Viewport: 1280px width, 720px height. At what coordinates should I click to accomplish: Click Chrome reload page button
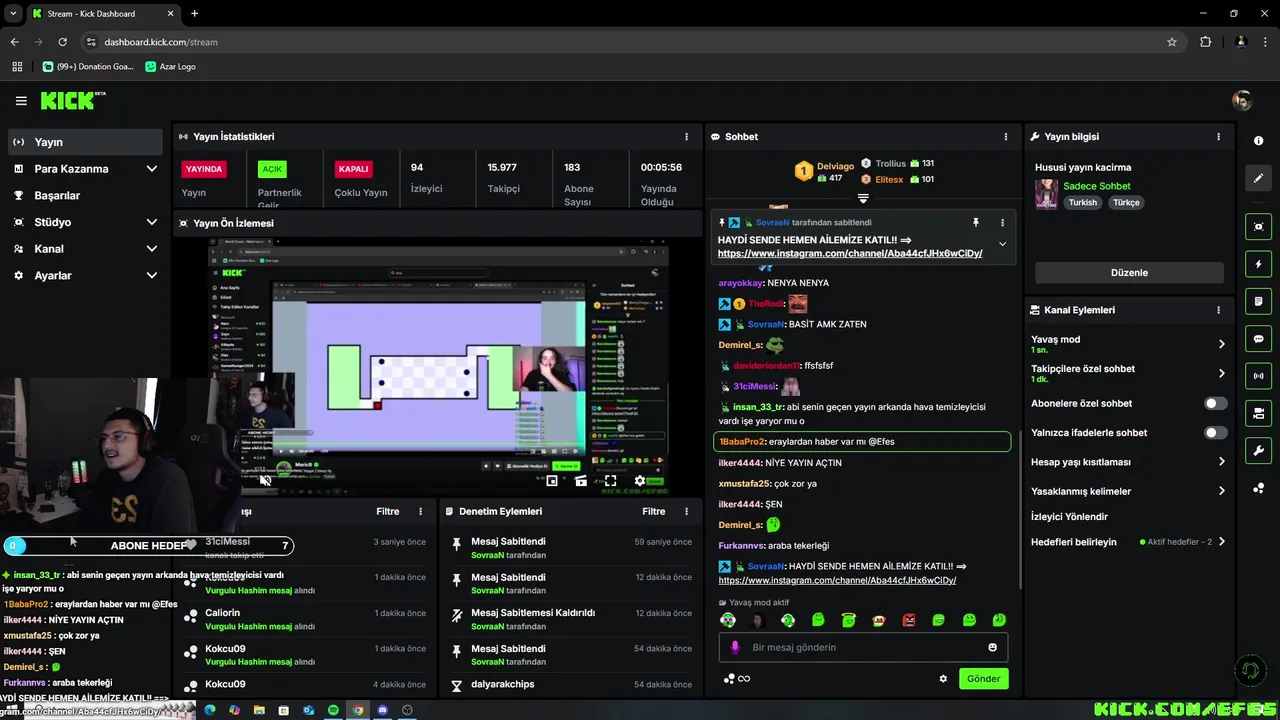tap(62, 42)
